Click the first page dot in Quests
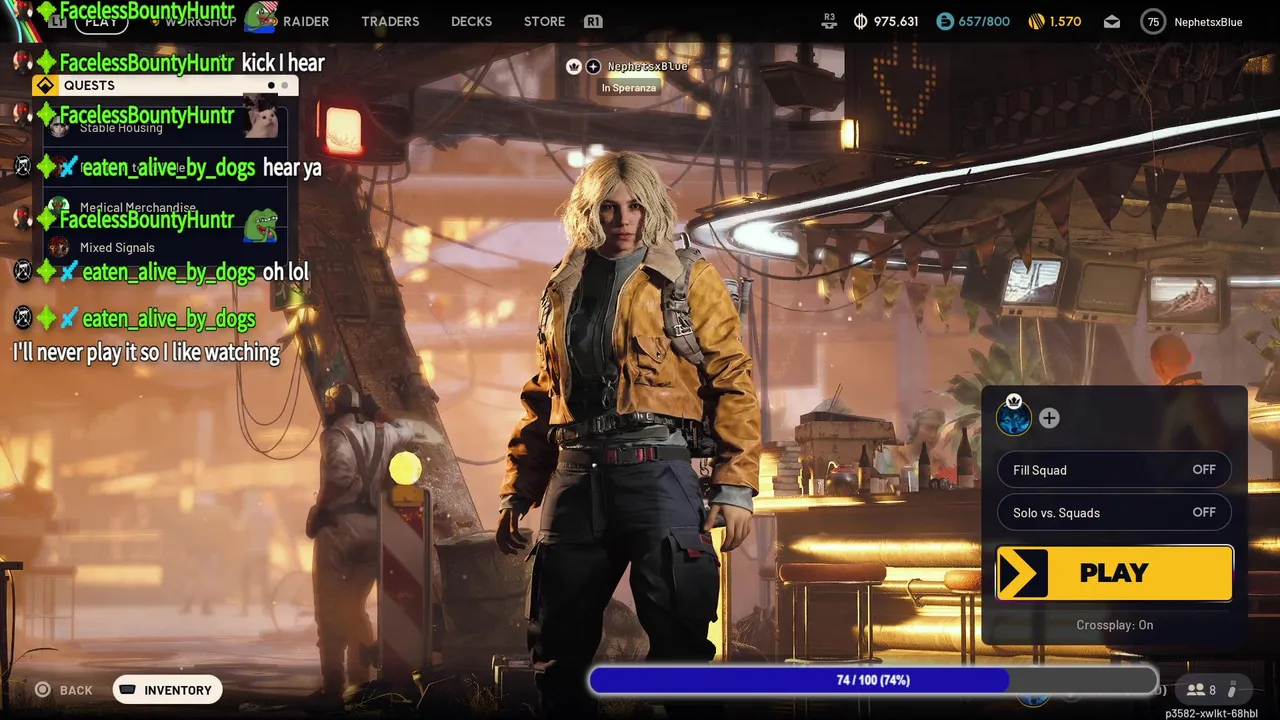The width and height of the screenshot is (1280, 720). pyautogui.click(x=270, y=86)
